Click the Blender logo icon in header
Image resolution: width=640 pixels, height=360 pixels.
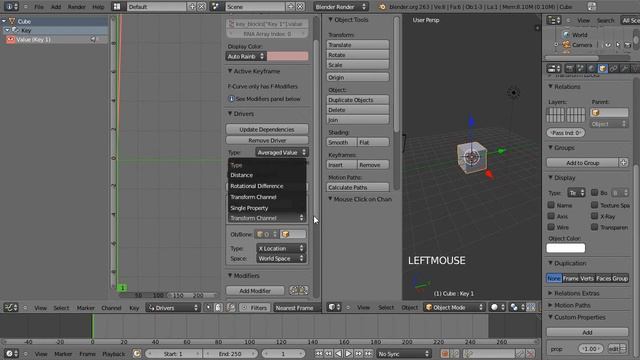point(382,7)
